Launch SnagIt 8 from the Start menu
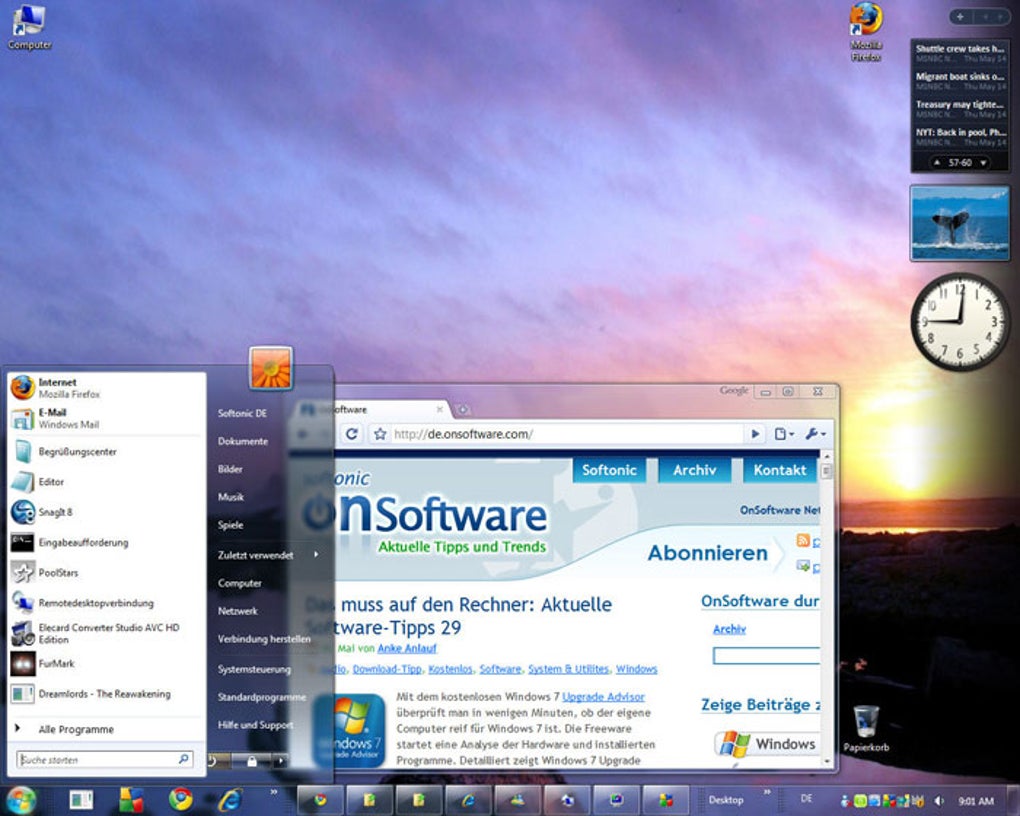 point(104,512)
